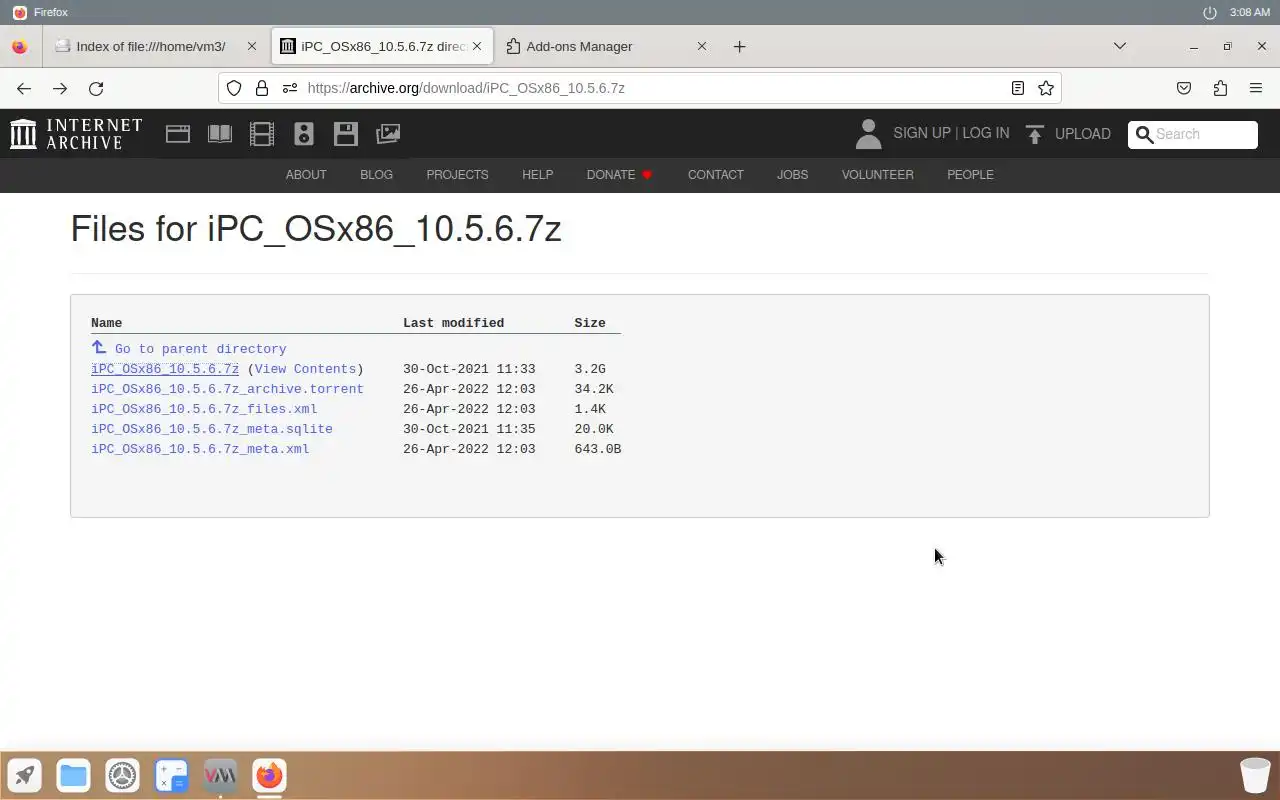Viewport: 1280px width, 800px height.
Task: Click the SIGN UP link
Action: pyautogui.click(x=922, y=133)
